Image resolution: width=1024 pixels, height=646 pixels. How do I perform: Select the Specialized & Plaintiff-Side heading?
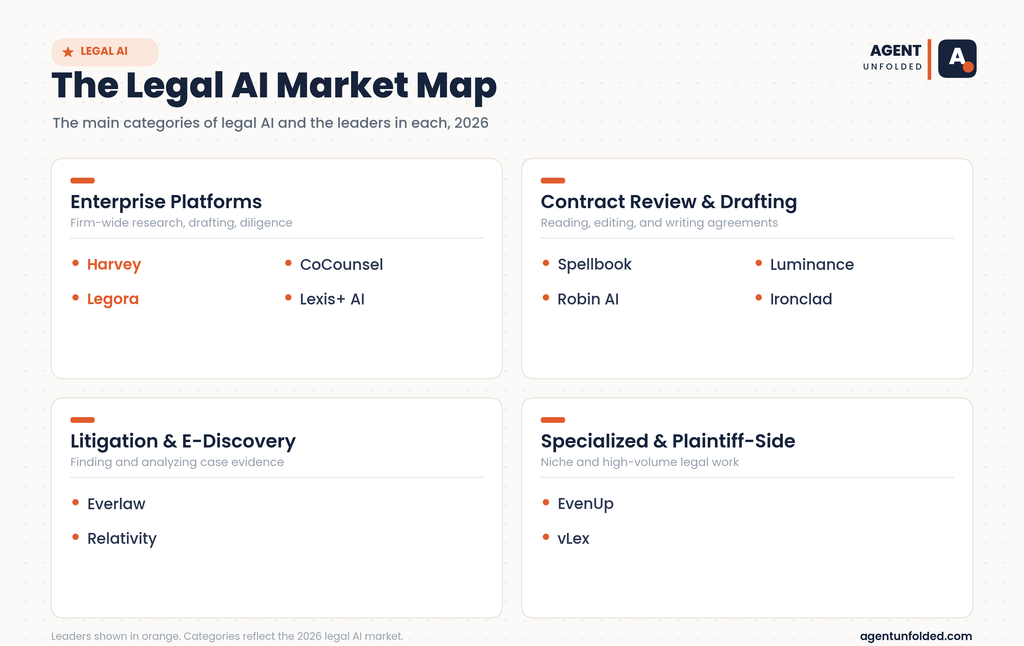pyautogui.click(x=668, y=441)
